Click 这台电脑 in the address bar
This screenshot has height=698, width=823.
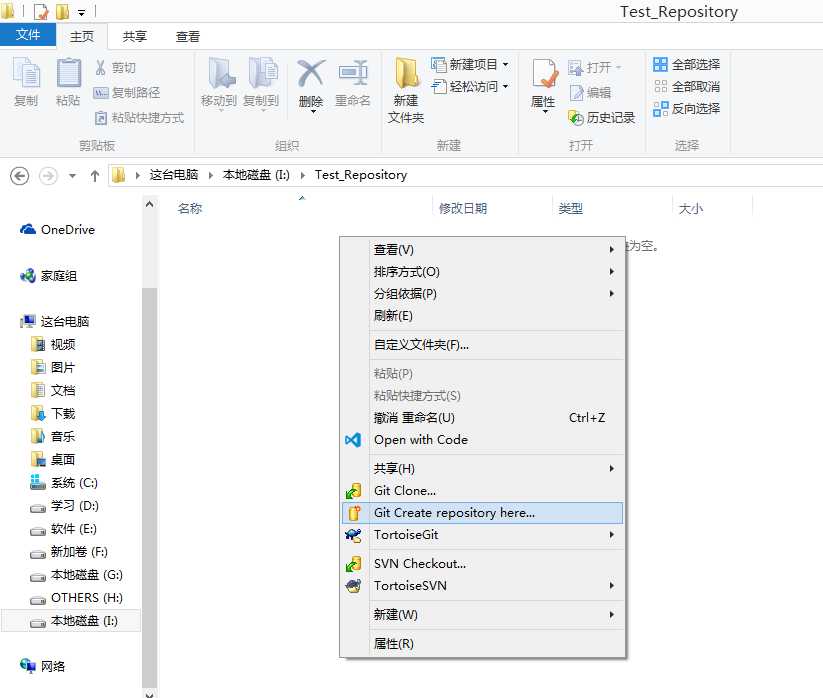click(x=174, y=175)
